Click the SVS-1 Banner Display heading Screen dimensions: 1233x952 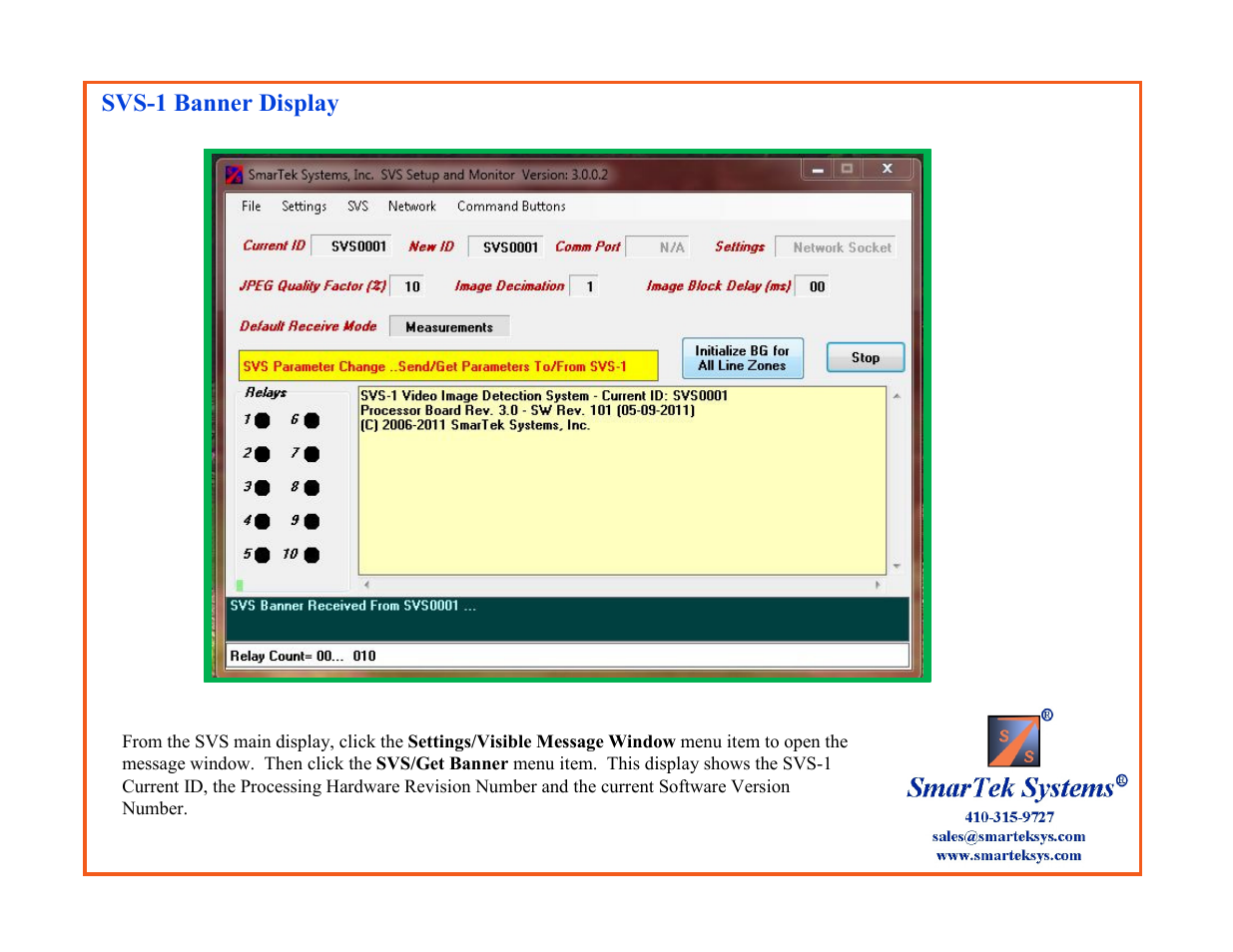pos(220,104)
